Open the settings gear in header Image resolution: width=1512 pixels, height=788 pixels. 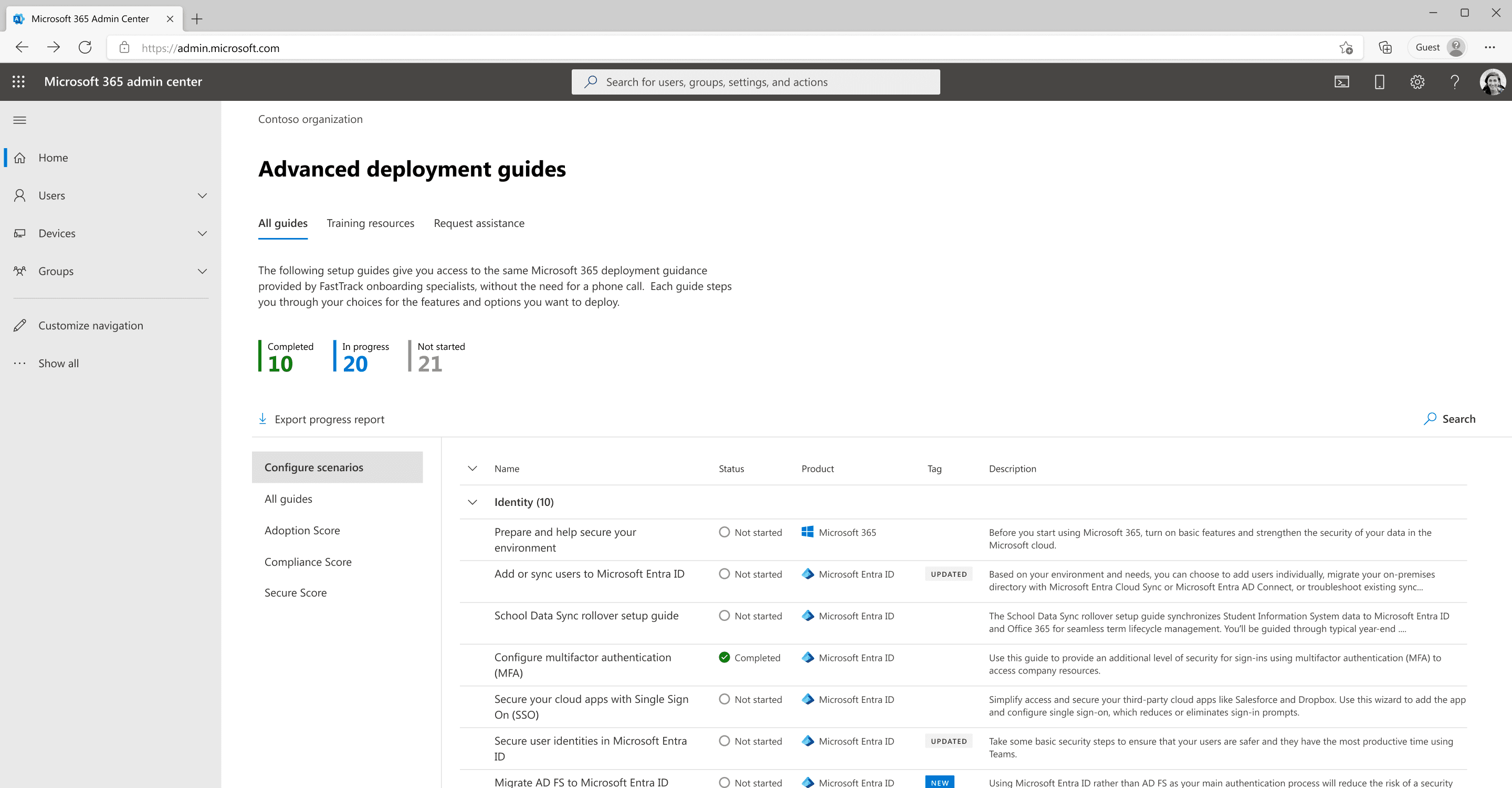(1417, 81)
